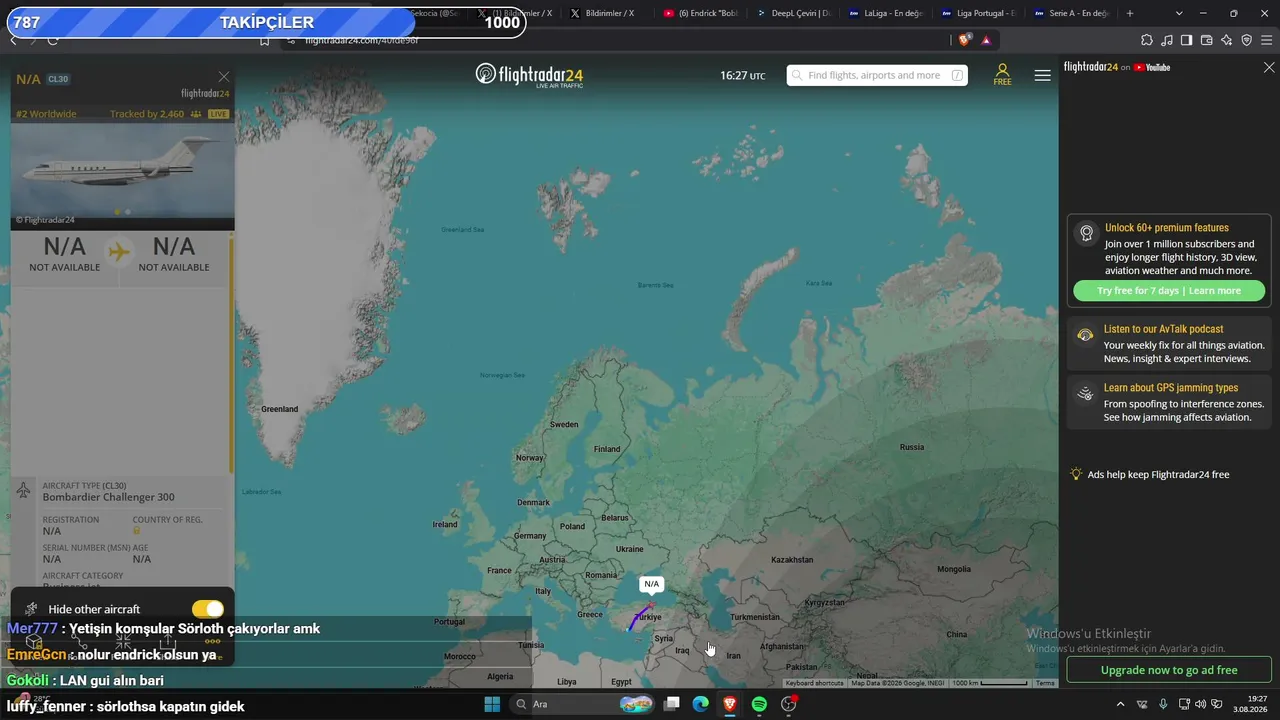Click the Tracked by 2,460 users indicator
The width and height of the screenshot is (1280, 720).
tap(155, 114)
